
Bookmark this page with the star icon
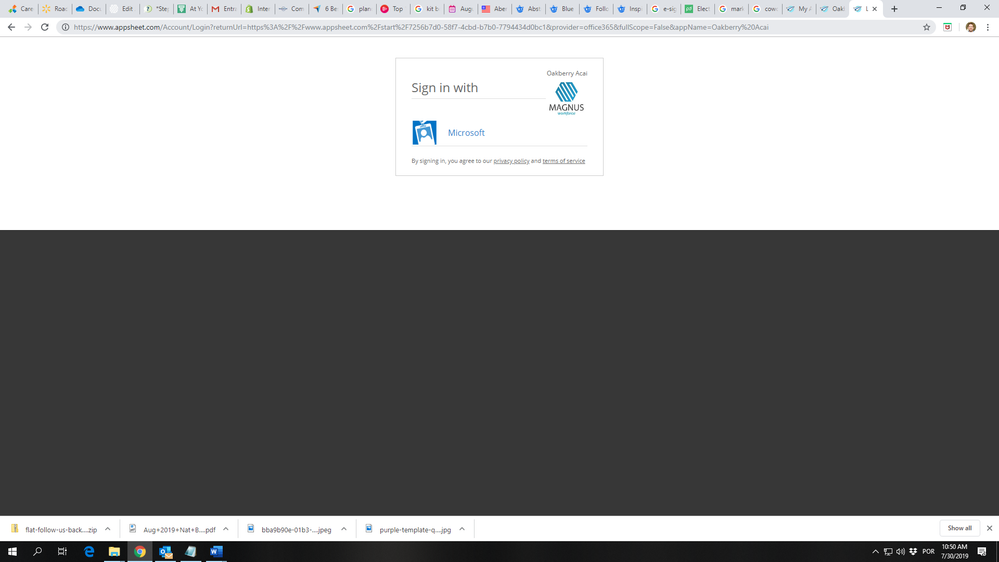click(926, 27)
